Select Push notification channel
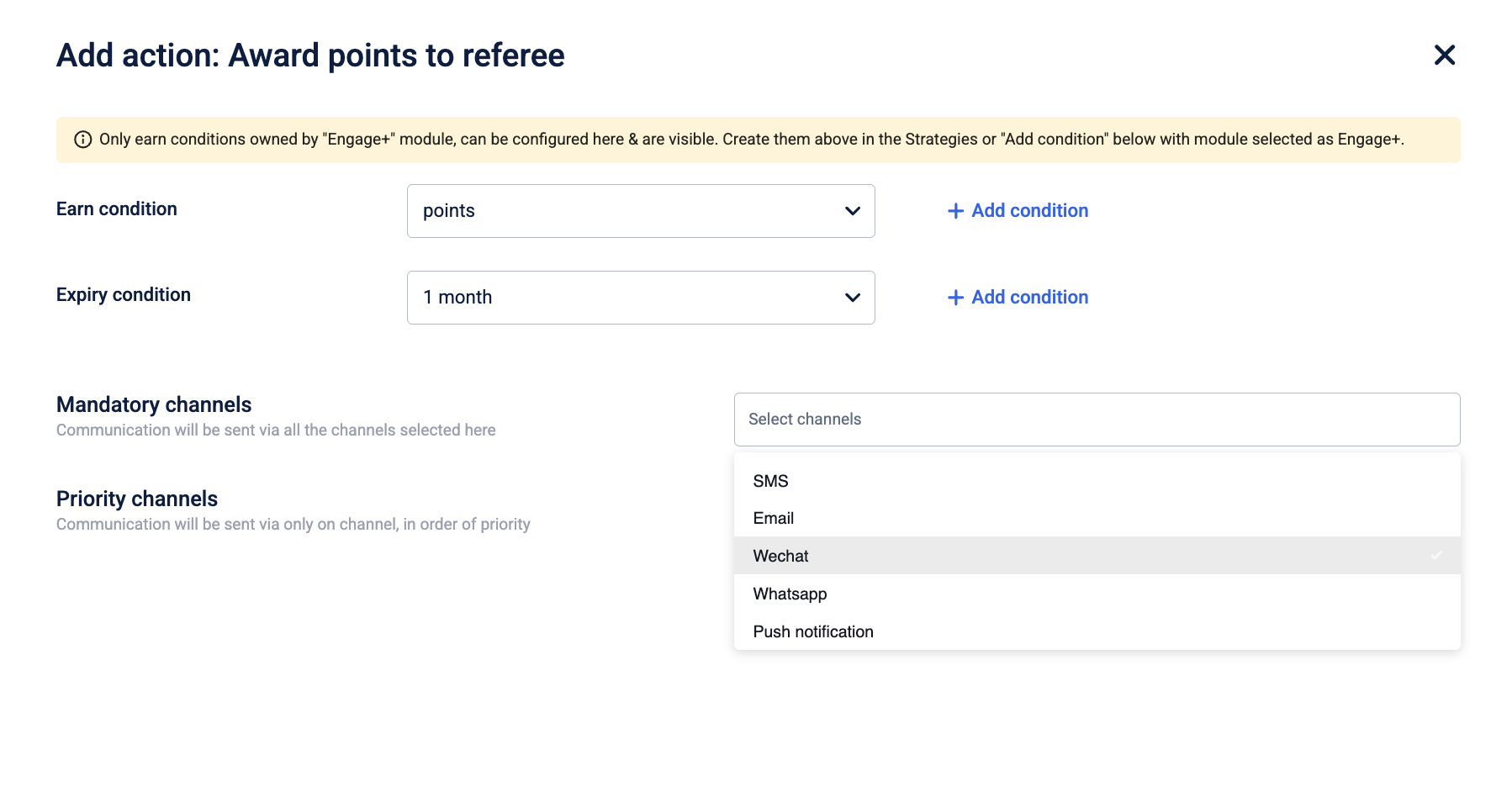This screenshot has width=1512, height=792. pyautogui.click(x=1097, y=631)
